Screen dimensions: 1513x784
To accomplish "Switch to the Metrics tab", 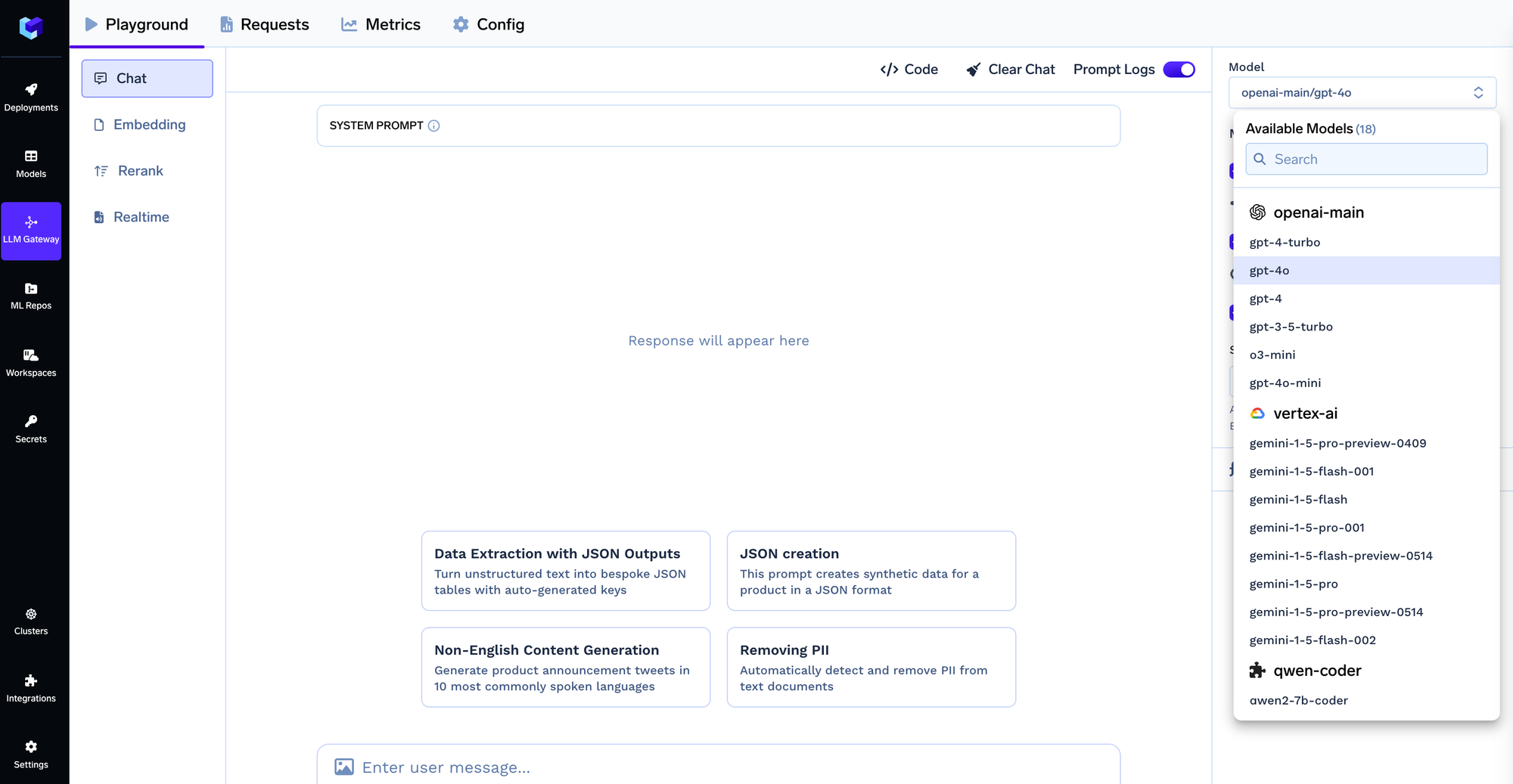I will [381, 24].
